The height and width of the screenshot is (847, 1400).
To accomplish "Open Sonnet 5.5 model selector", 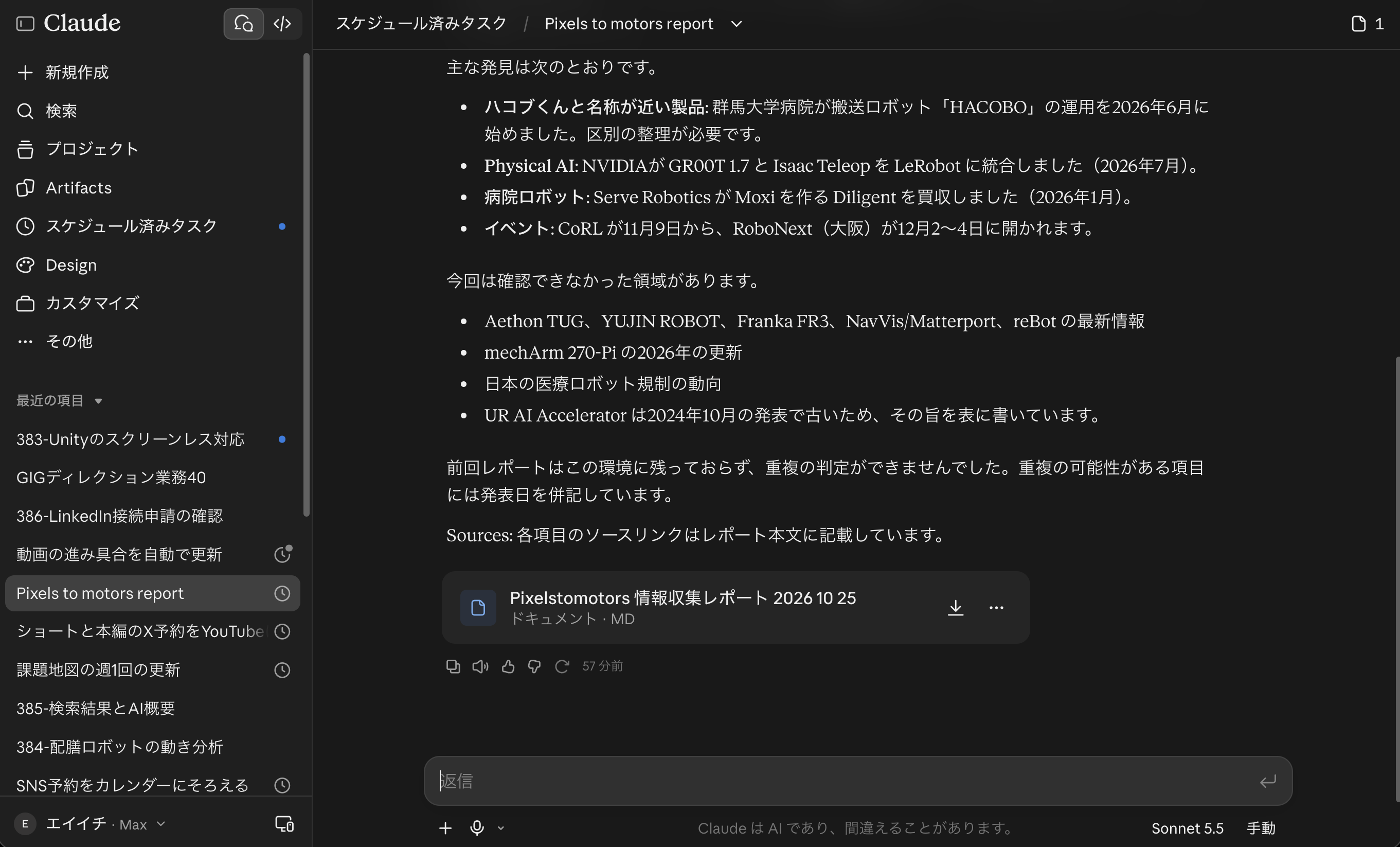I will click(1188, 828).
